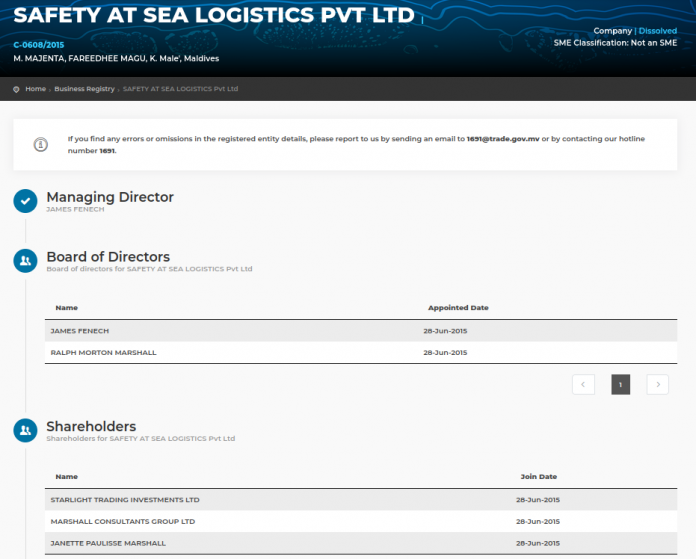696x559 pixels.
Task: Select MARSHALL CONSULTANTS GROUP LTD shareholder
Action: click(122, 521)
